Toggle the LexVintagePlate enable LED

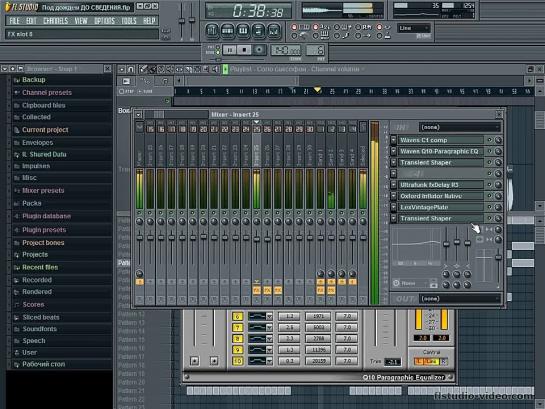pyautogui.click(x=490, y=207)
